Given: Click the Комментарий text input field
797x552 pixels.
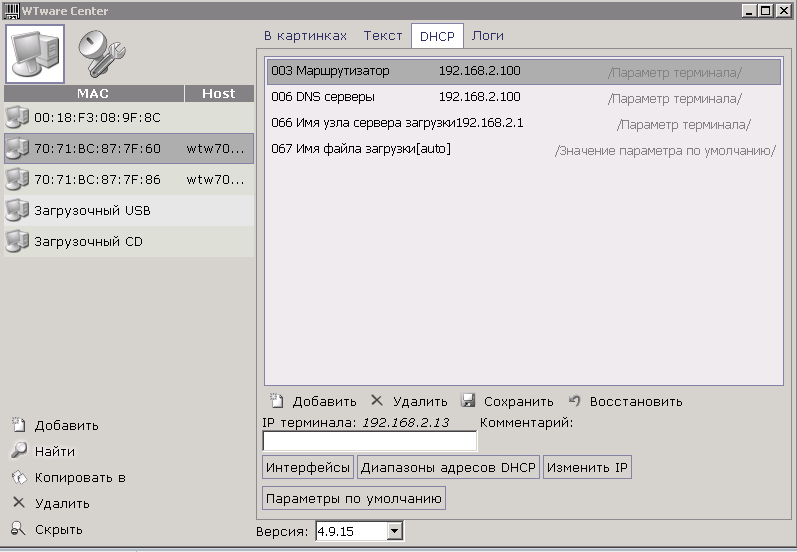Looking at the screenshot, I should tap(369, 441).
